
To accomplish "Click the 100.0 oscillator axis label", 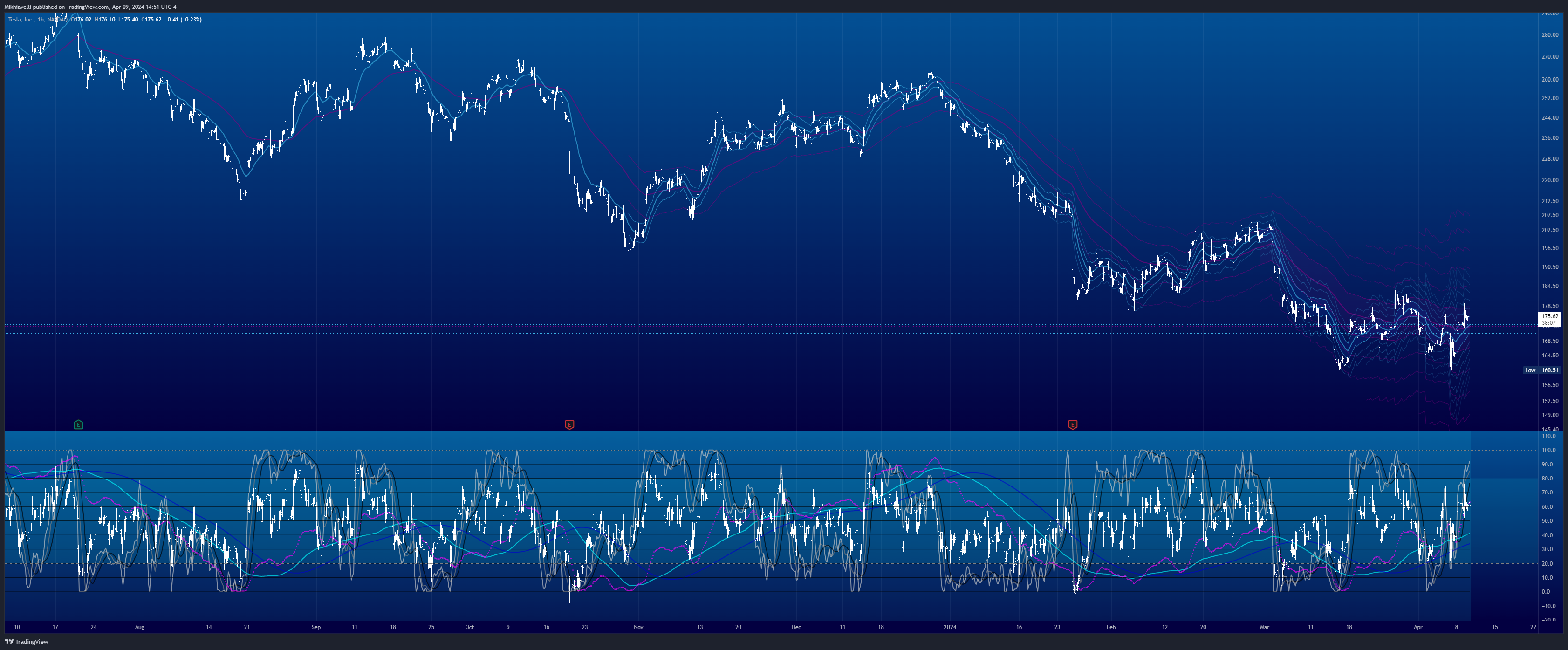I will coord(1548,451).
